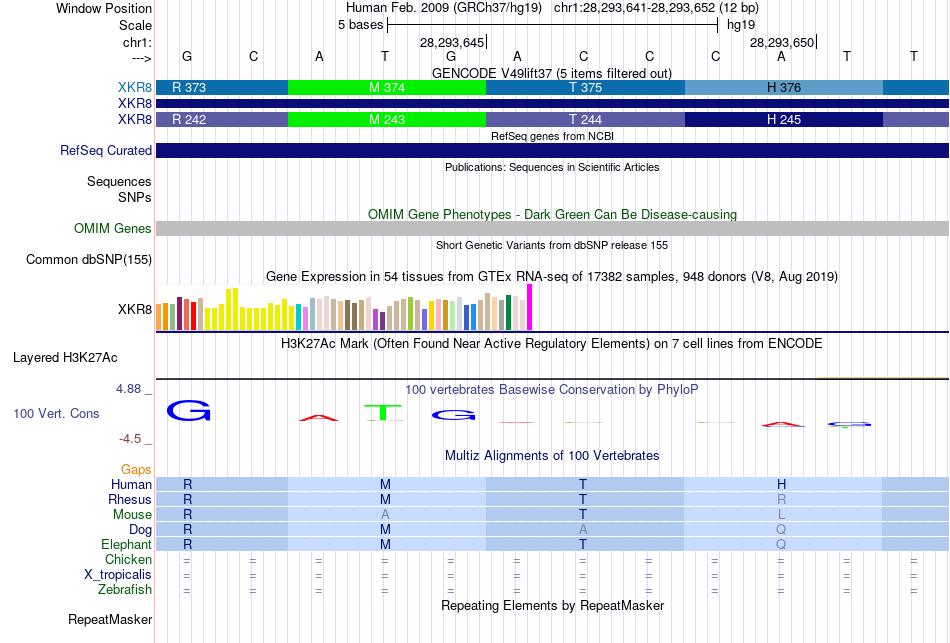
Task: Click the green T letter in PhyloP track
Action: [383, 412]
